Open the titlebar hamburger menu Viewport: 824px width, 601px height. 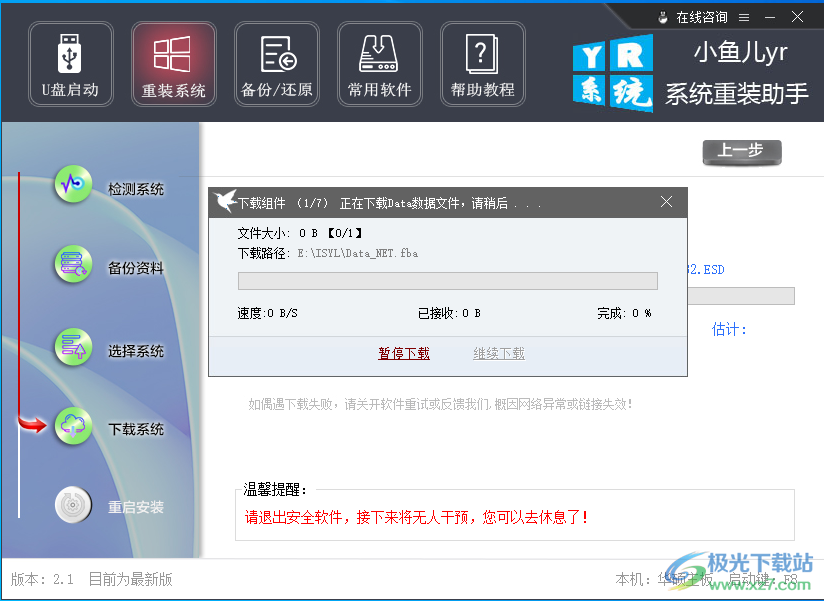pyautogui.click(x=744, y=16)
